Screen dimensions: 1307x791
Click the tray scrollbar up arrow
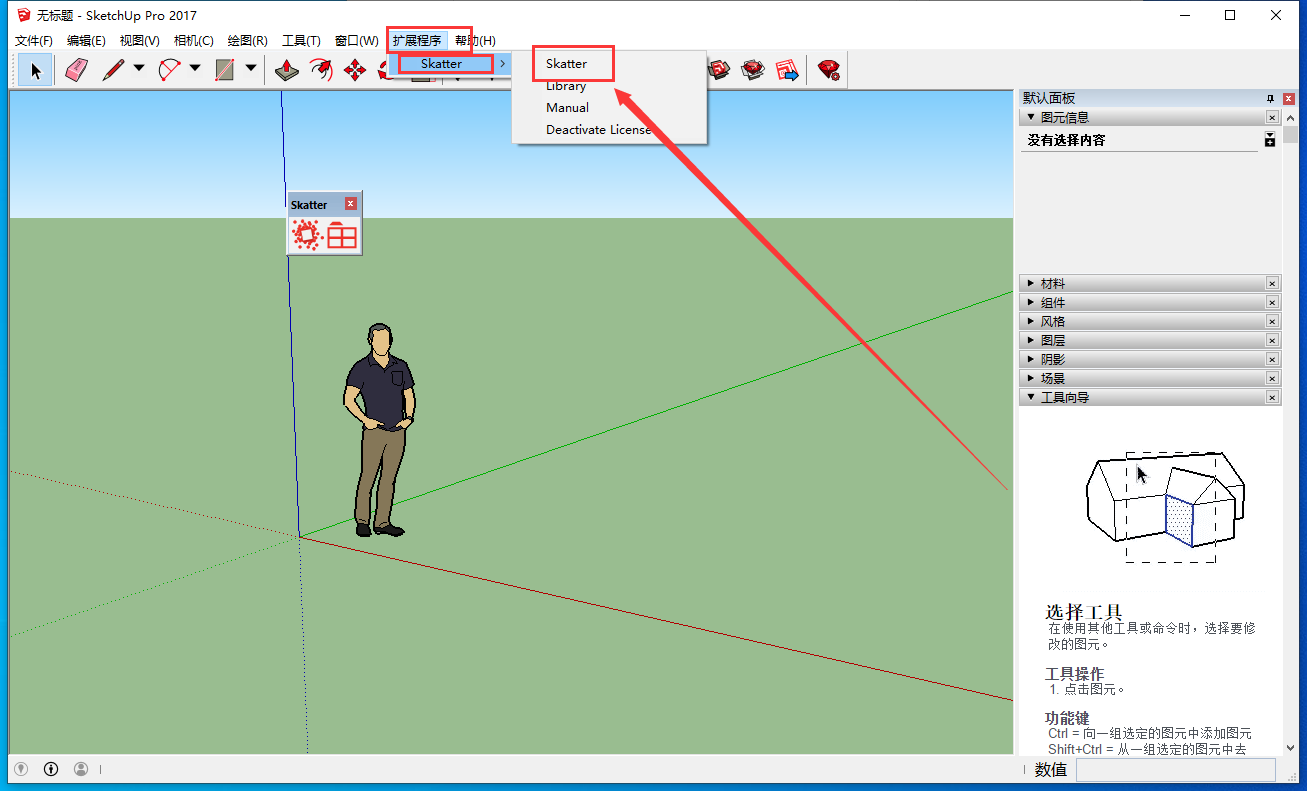coord(1289,117)
